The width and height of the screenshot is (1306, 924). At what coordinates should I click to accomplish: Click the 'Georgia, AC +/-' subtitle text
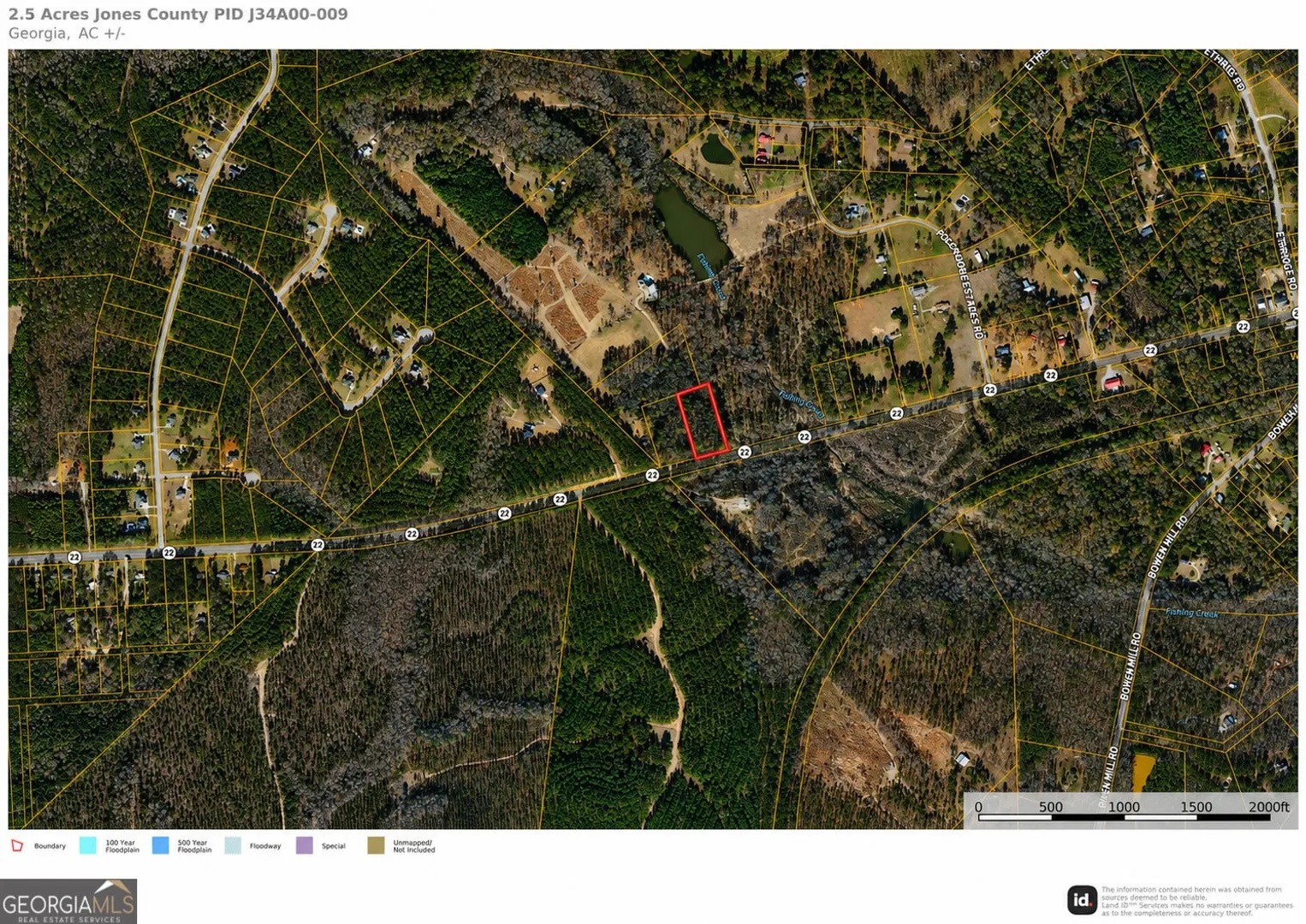coord(67,33)
